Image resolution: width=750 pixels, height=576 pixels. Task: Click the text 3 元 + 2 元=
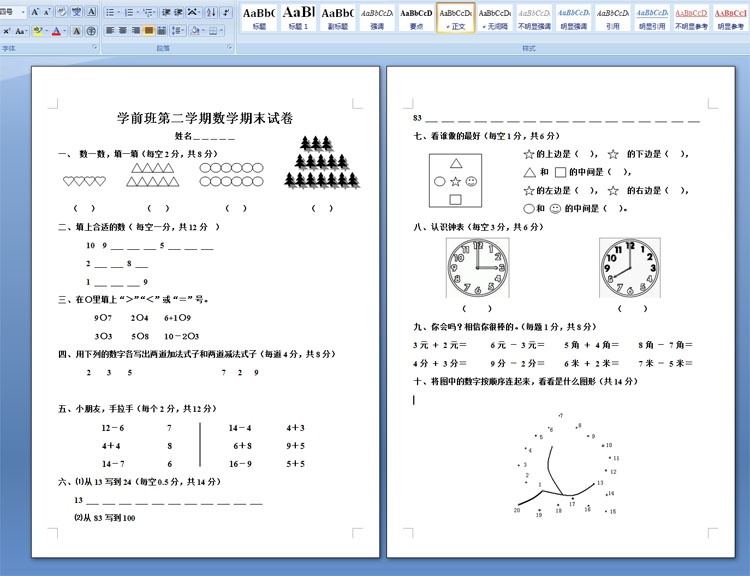coord(440,345)
